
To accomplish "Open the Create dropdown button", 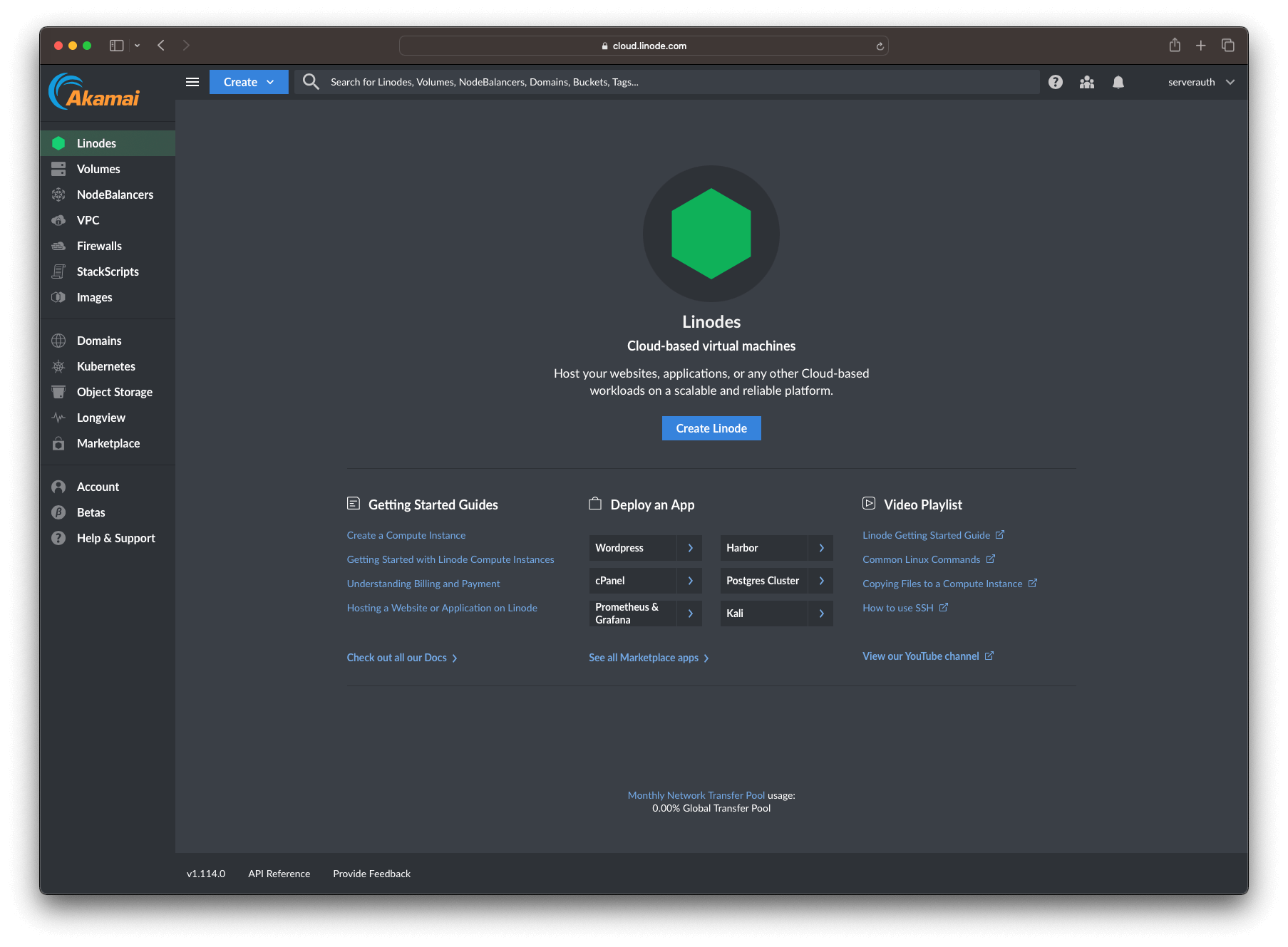I will click(x=249, y=82).
